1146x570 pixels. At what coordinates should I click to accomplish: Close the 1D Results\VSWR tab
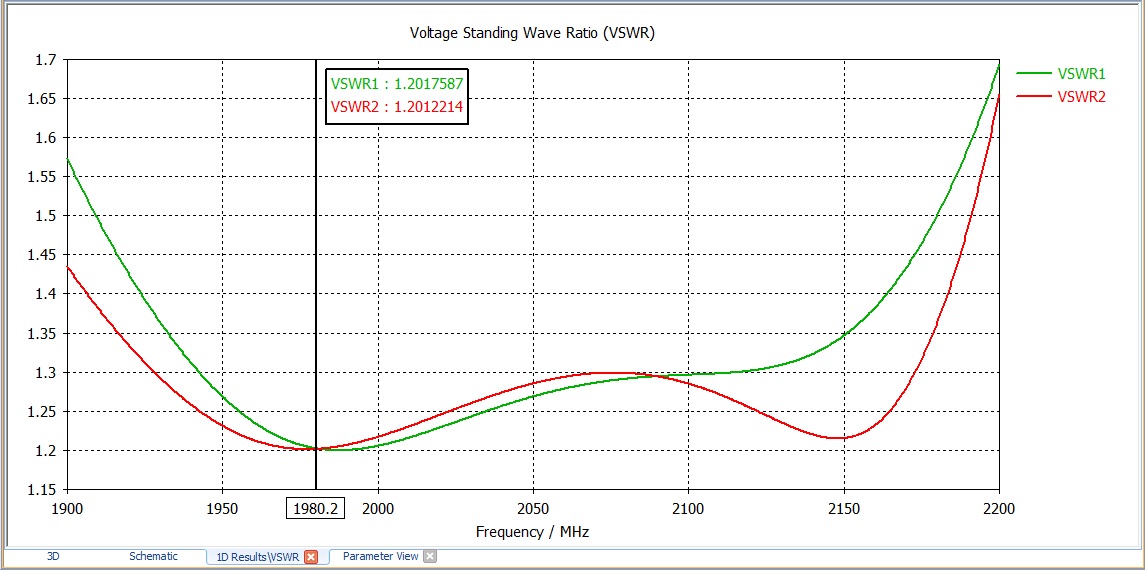[311, 557]
